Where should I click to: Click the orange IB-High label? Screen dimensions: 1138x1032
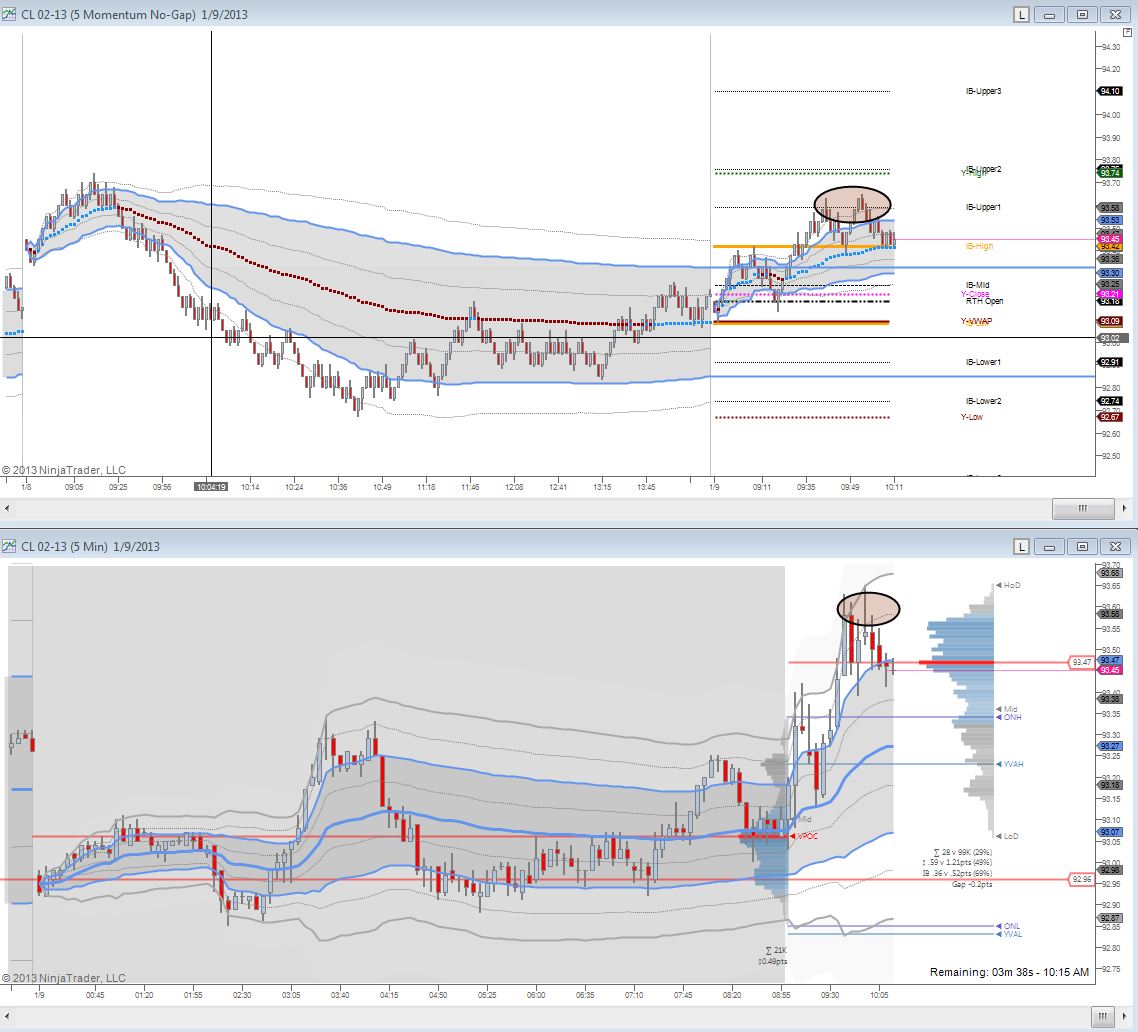pyautogui.click(x=979, y=247)
